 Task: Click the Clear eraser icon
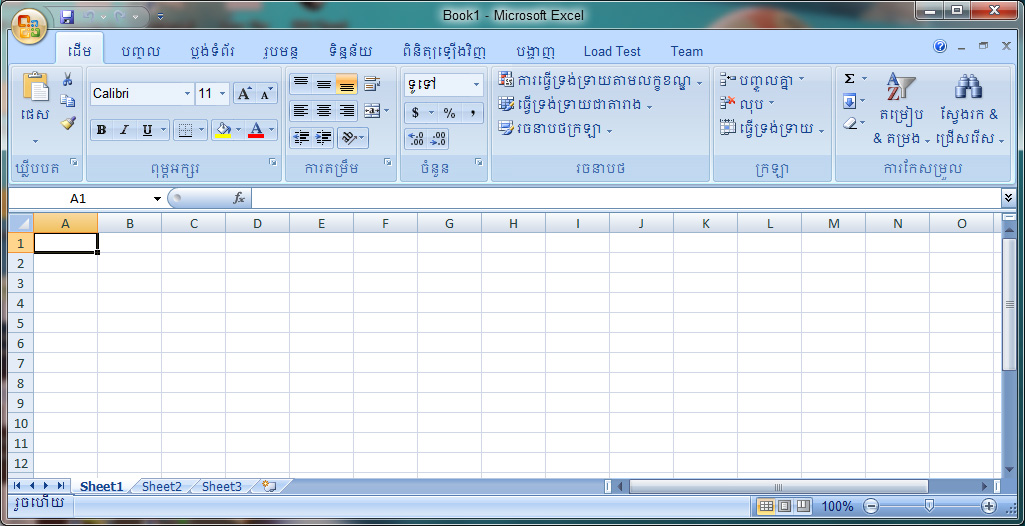[x=849, y=123]
